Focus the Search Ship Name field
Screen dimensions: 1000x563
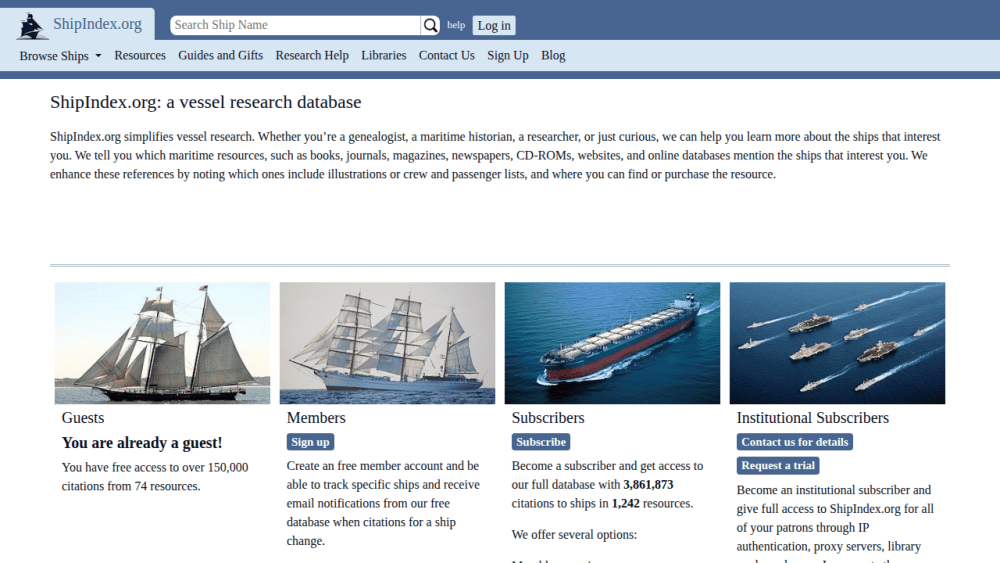pos(295,26)
